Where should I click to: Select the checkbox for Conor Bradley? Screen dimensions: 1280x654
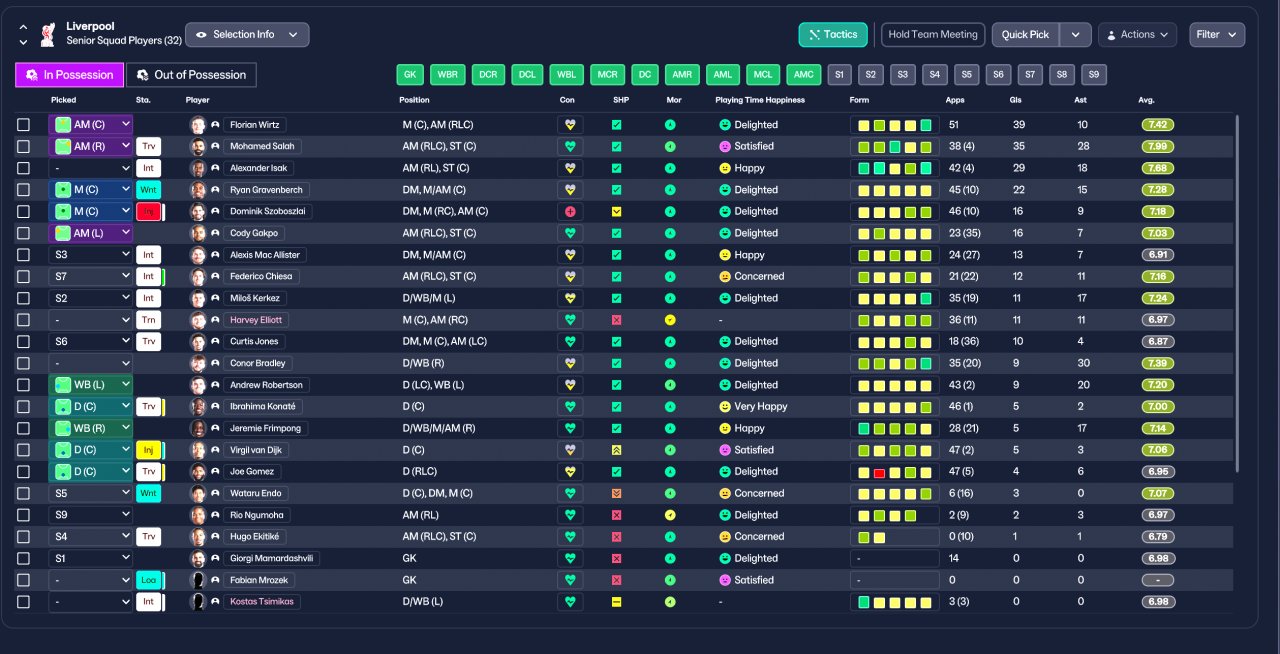point(23,363)
